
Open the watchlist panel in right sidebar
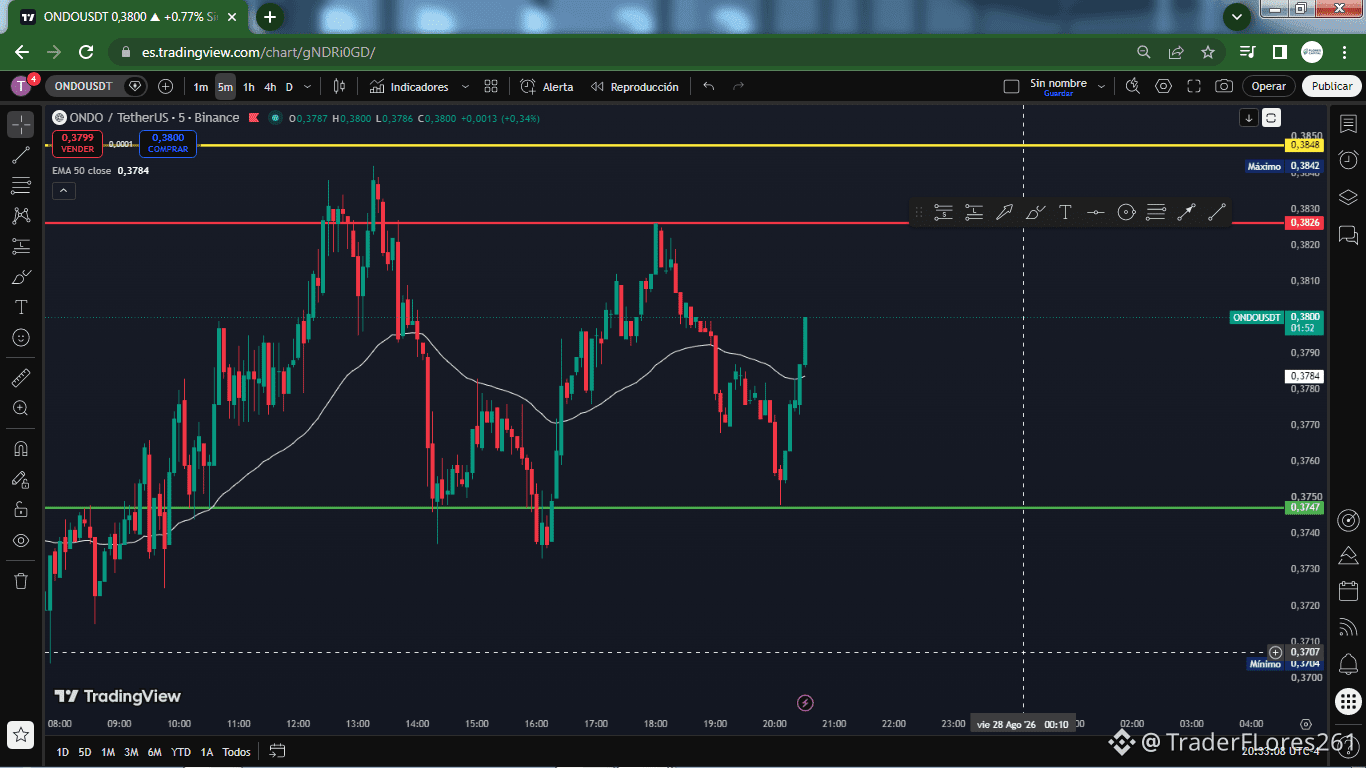point(1348,122)
